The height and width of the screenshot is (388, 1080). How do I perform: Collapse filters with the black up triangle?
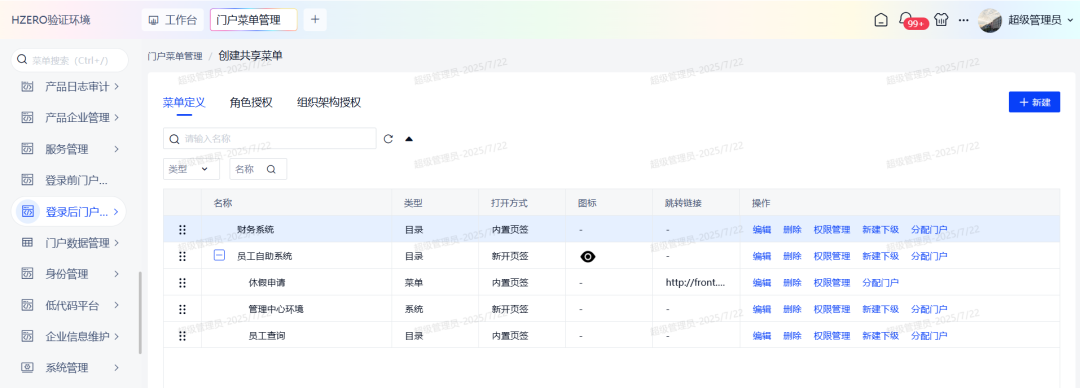409,139
